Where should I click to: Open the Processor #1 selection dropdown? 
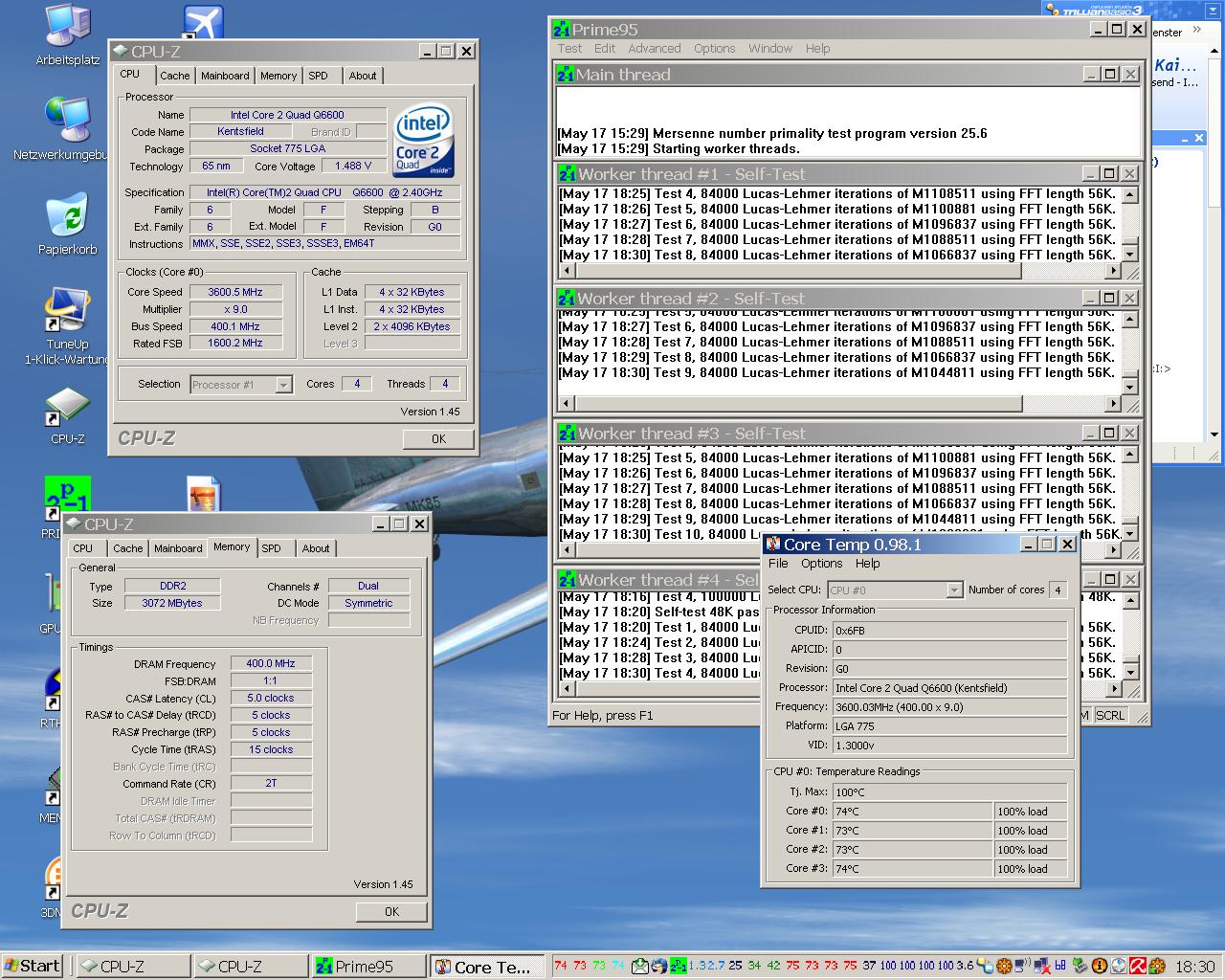283,385
